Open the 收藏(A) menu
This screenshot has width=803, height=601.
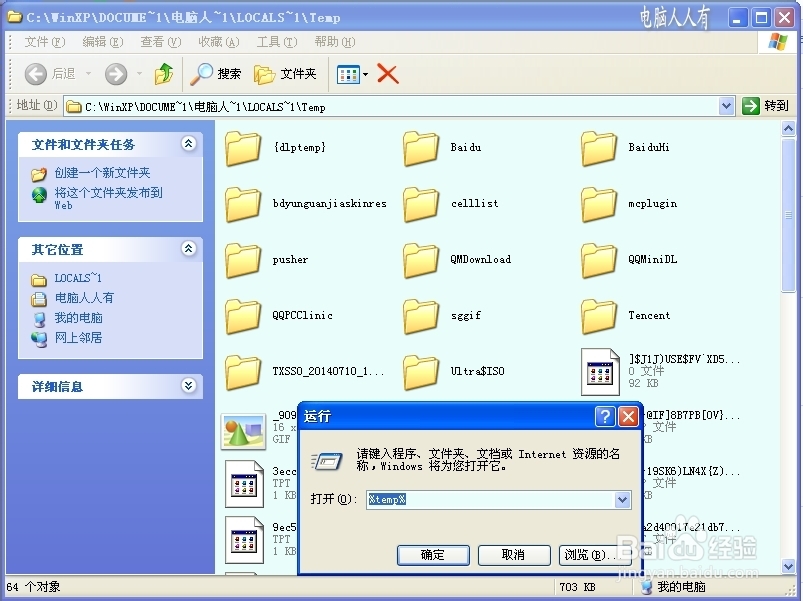219,42
